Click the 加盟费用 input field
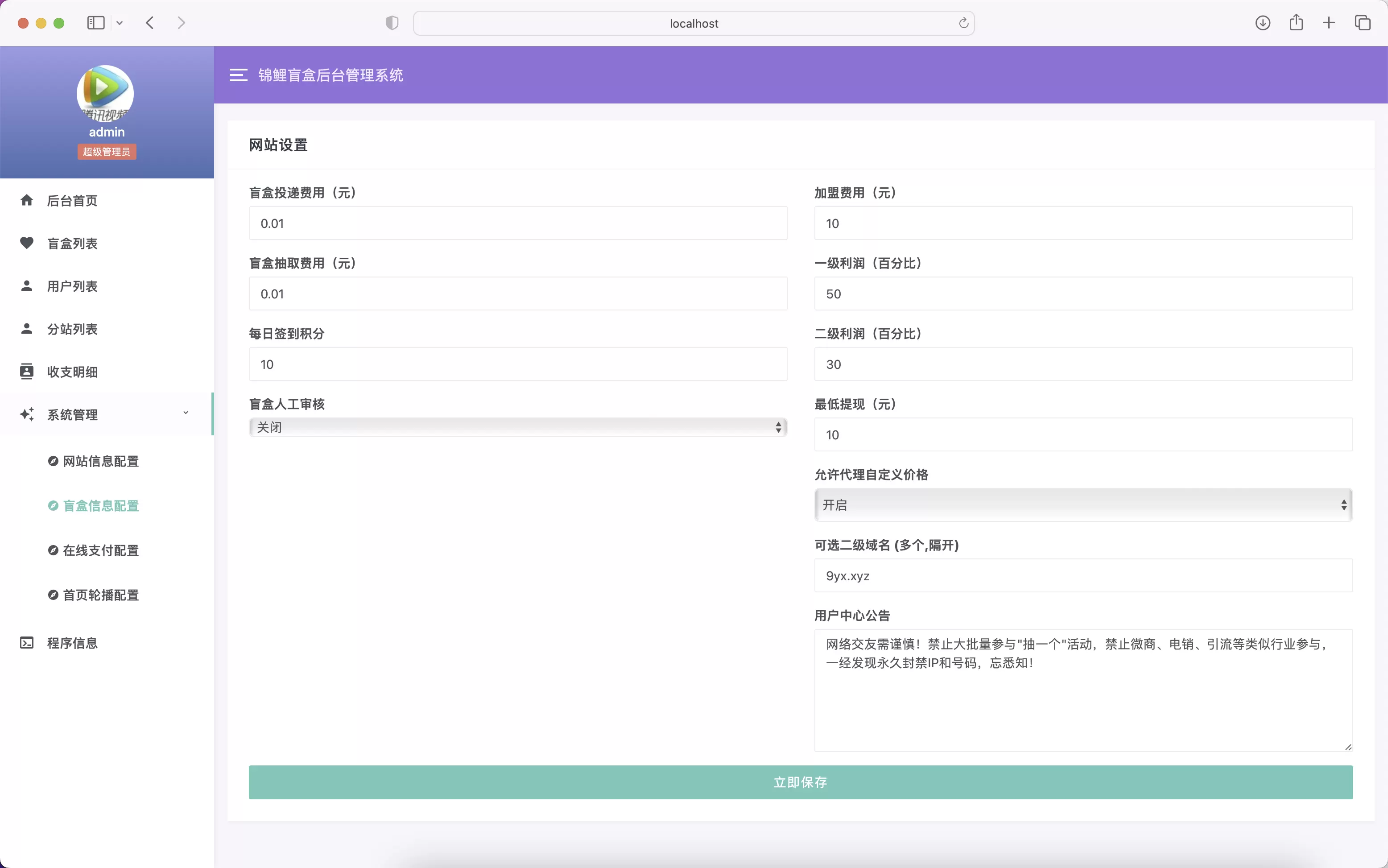This screenshot has width=1388, height=868. pos(1083,223)
